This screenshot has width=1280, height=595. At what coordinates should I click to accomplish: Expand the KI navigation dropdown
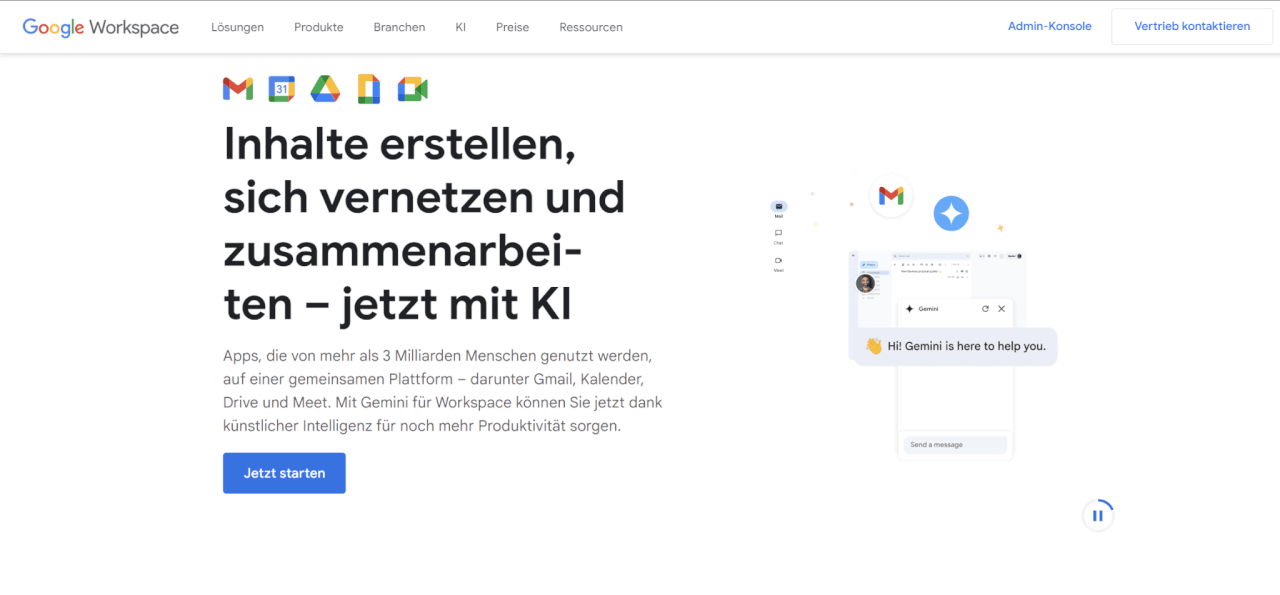coord(460,27)
